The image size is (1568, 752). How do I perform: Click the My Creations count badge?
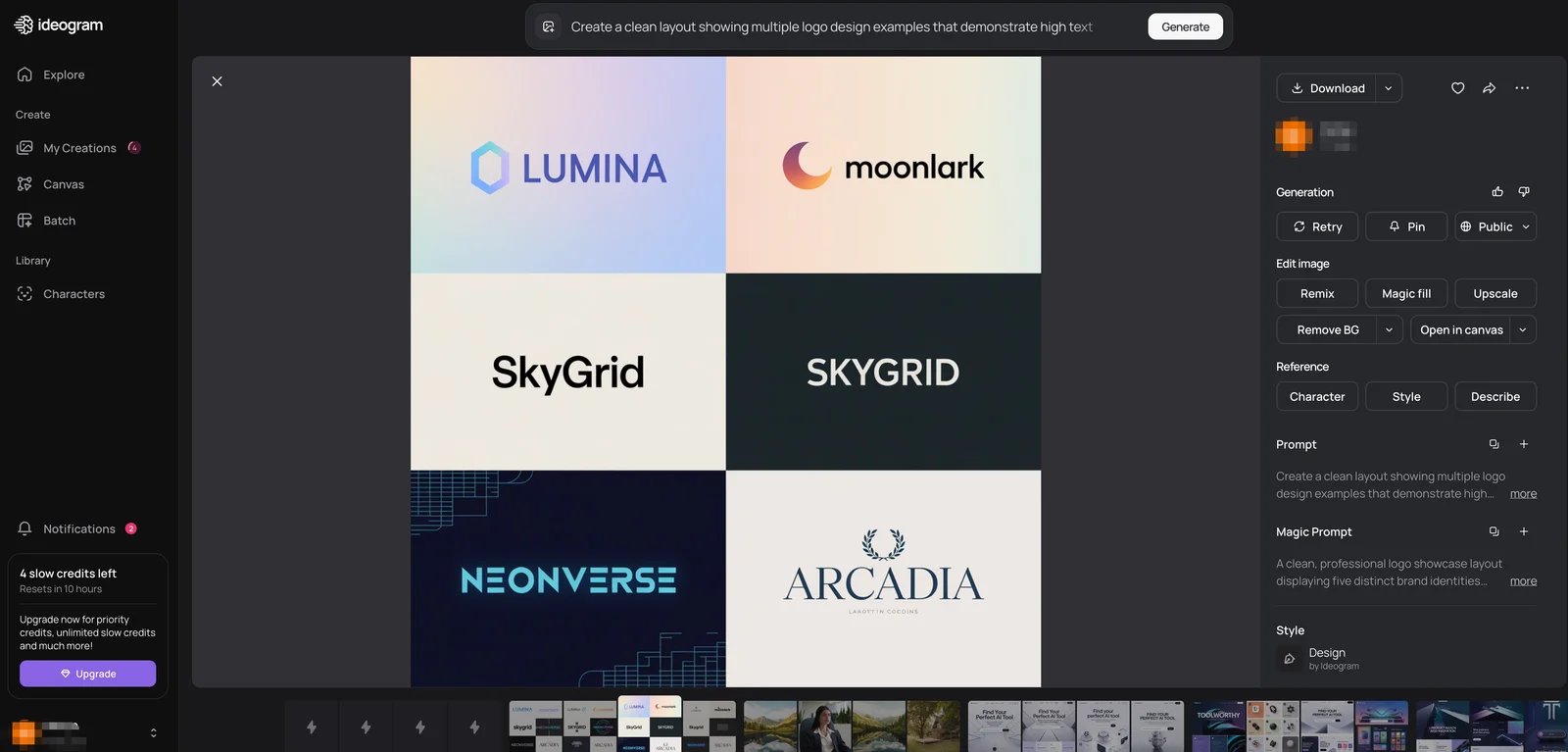coord(134,148)
